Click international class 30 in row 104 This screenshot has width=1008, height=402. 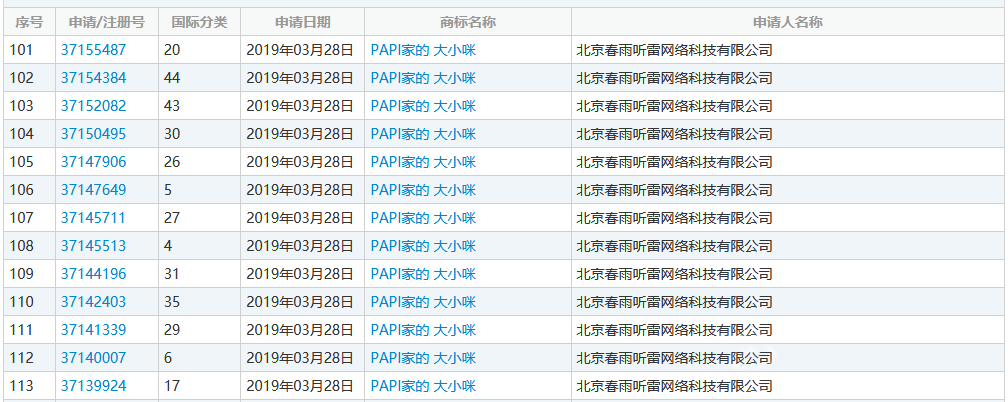pos(172,134)
